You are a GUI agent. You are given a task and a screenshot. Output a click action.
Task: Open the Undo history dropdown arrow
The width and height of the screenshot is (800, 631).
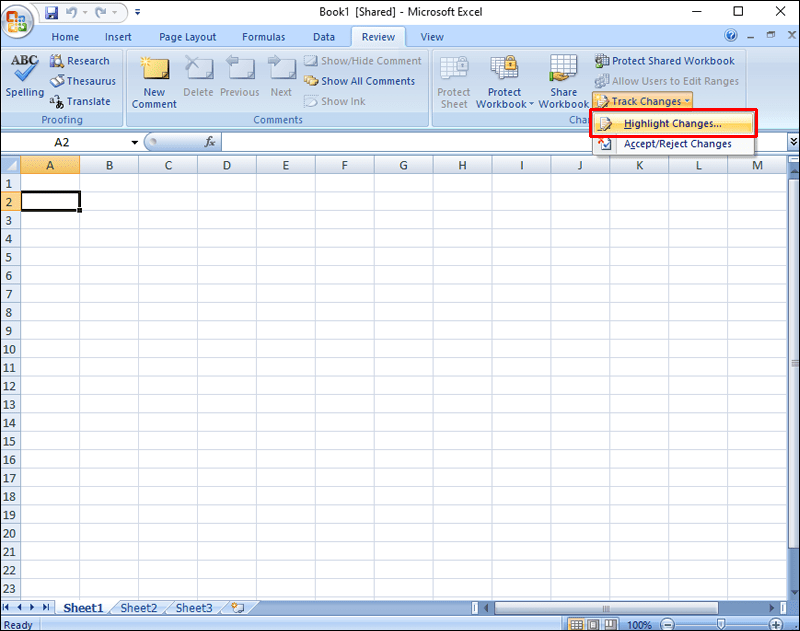point(85,12)
